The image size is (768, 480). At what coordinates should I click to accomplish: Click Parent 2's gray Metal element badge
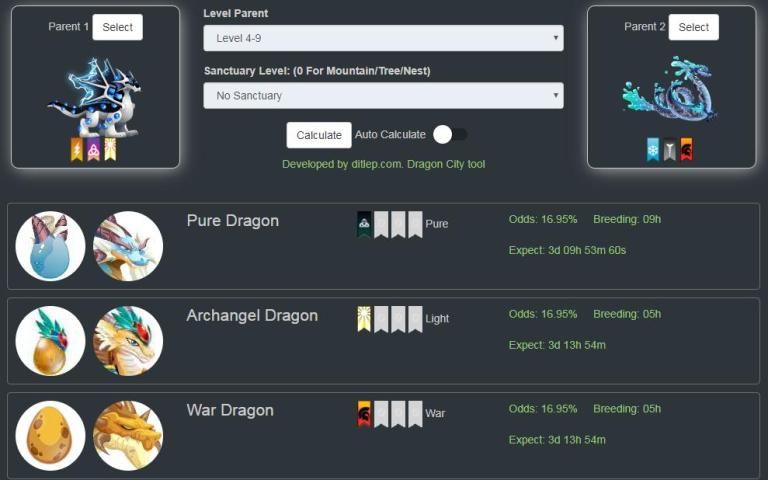pos(670,149)
